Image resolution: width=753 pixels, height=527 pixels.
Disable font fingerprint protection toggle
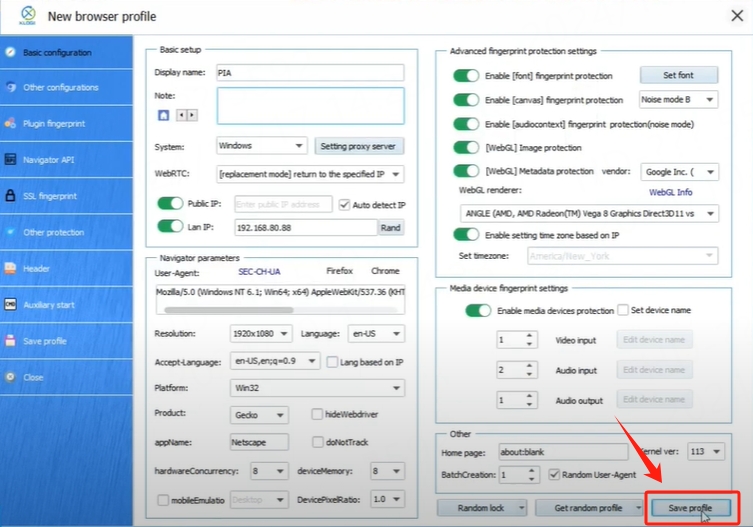click(x=466, y=75)
